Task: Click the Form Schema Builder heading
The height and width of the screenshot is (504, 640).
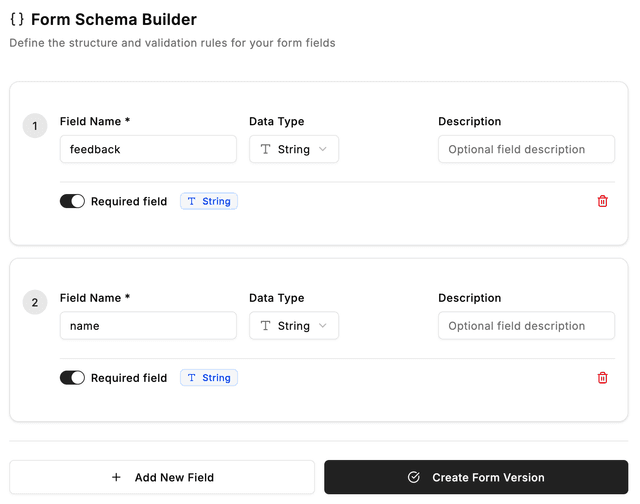Action: 114,19
